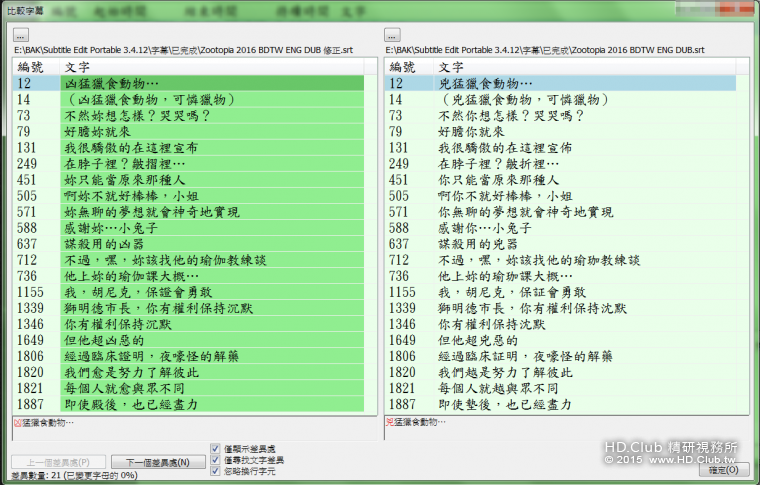Select left pane row 79 好膽妳就來
Viewport: 760px width, 485px height.
pyautogui.click(x=189, y=131)
